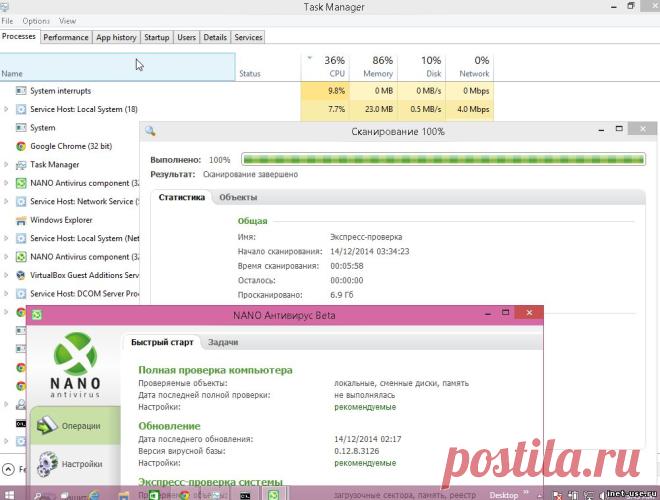Viewport: 660px width, 500px height.
Task: Click the NANO Антивирус Beta title bar icon
Action: pos(37,314)
